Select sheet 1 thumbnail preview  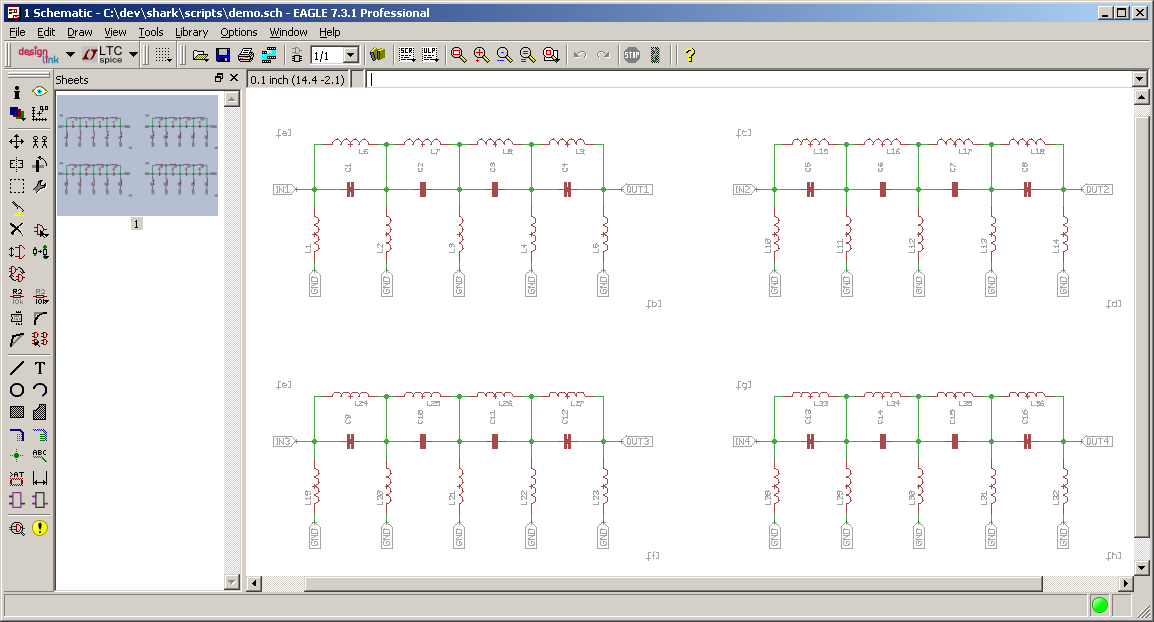coord(137,155)
